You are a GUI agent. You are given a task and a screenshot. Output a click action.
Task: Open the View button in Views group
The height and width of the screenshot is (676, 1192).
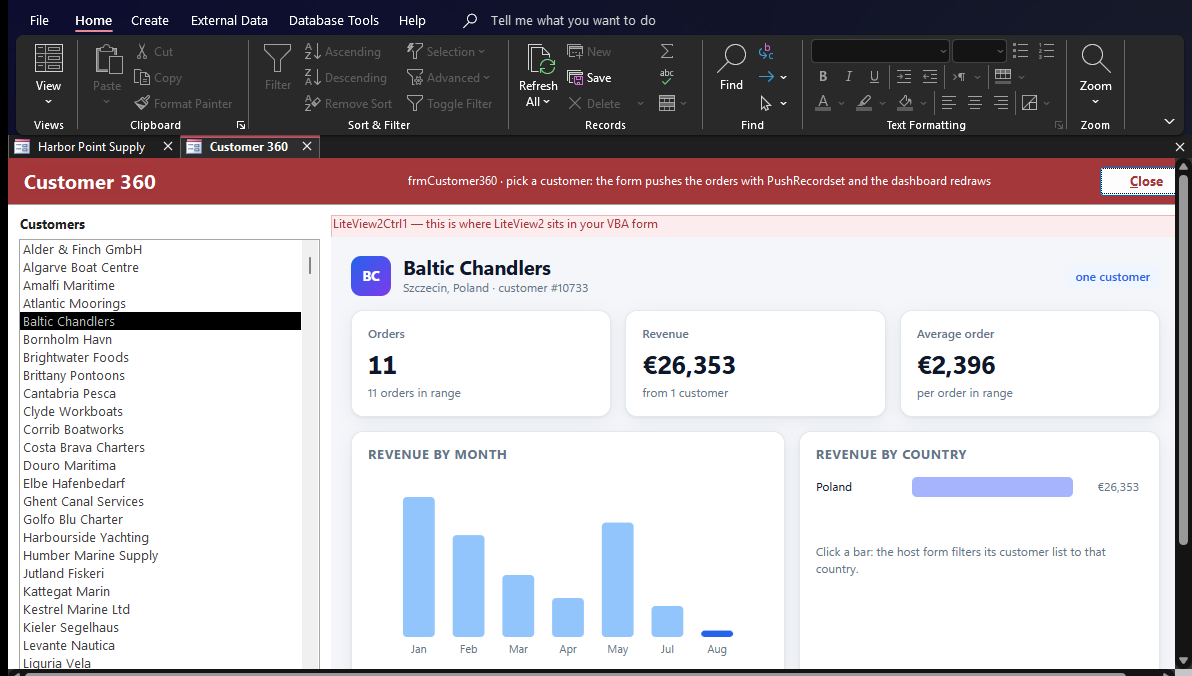coord(48,74)
